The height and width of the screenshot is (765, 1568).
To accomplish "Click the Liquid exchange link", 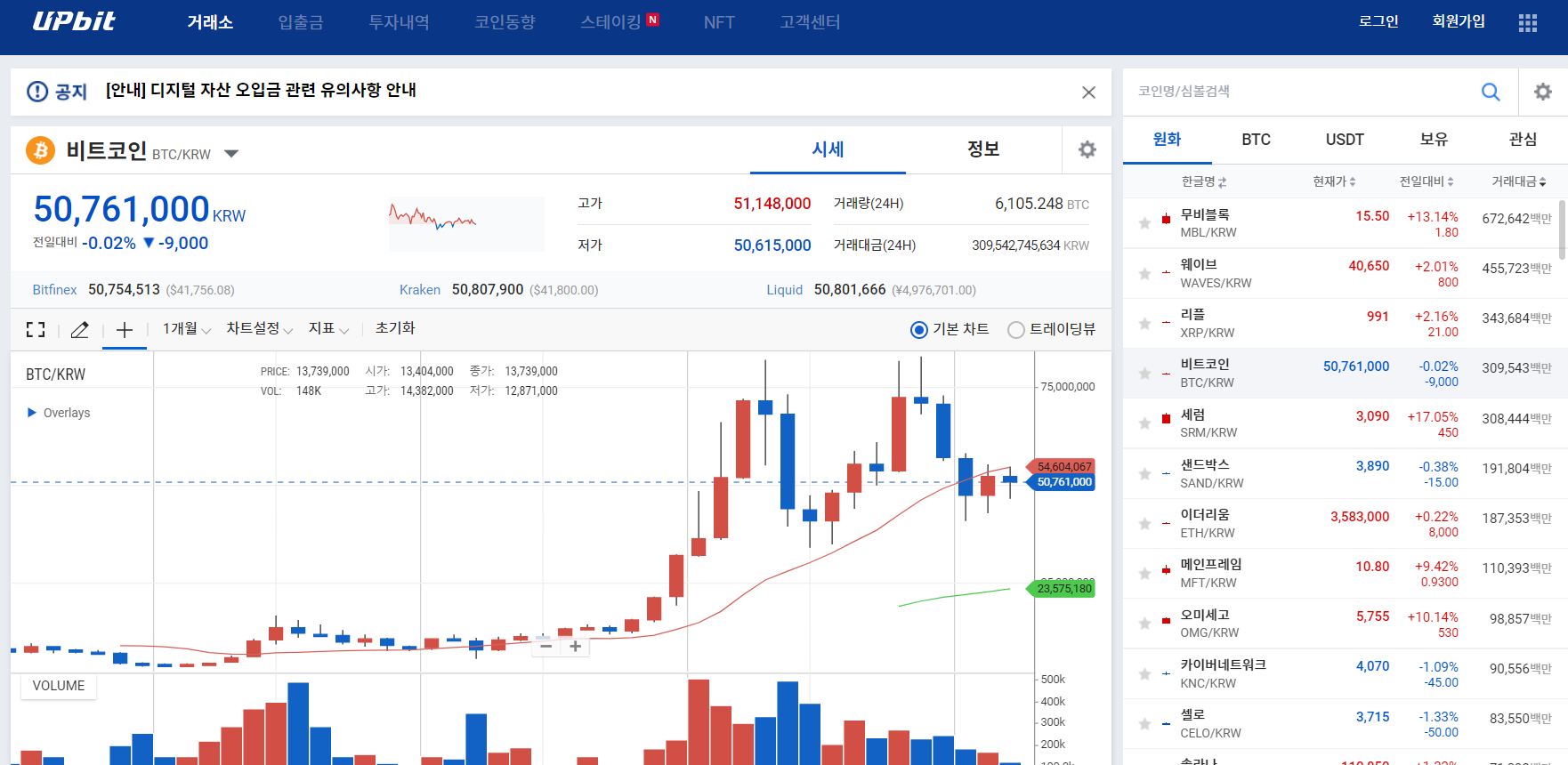I will [x=785, y=290].
